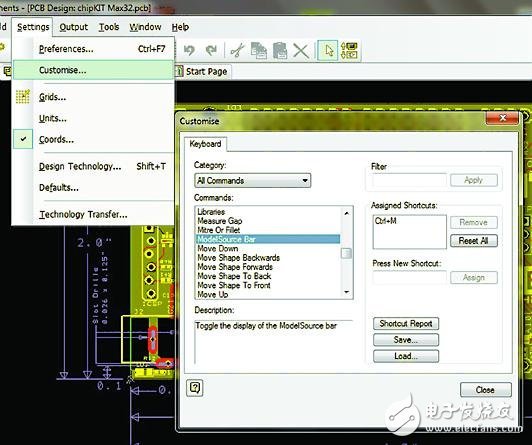
Task: Click the Press New Shortcut input field
Action: coord(410,277)
